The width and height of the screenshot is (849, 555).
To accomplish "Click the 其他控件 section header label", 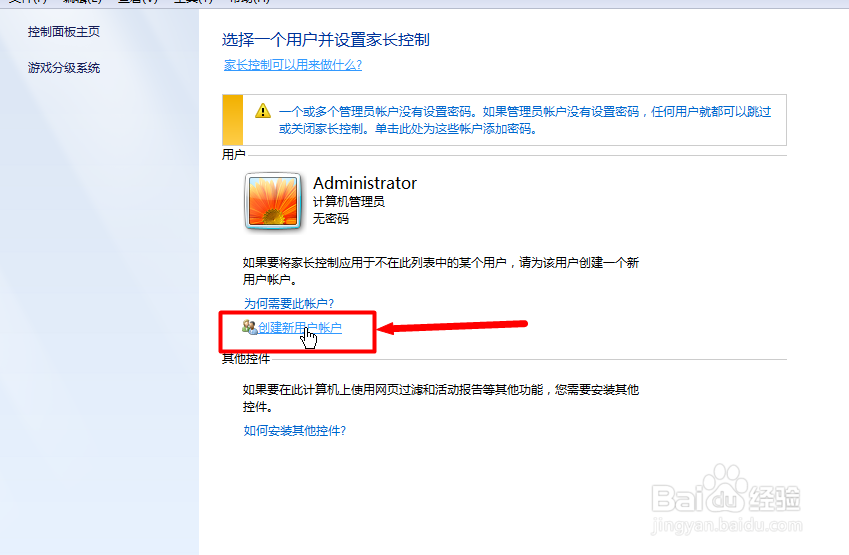I will click(x=246, y=358).
